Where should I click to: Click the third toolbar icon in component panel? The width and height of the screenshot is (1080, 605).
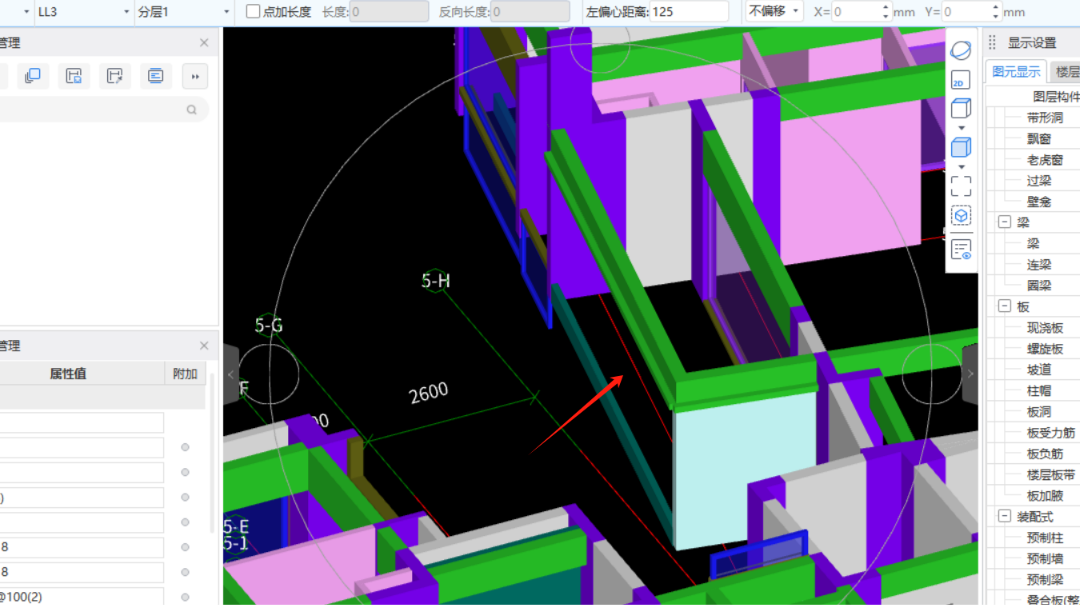click(x=114, y=76)
